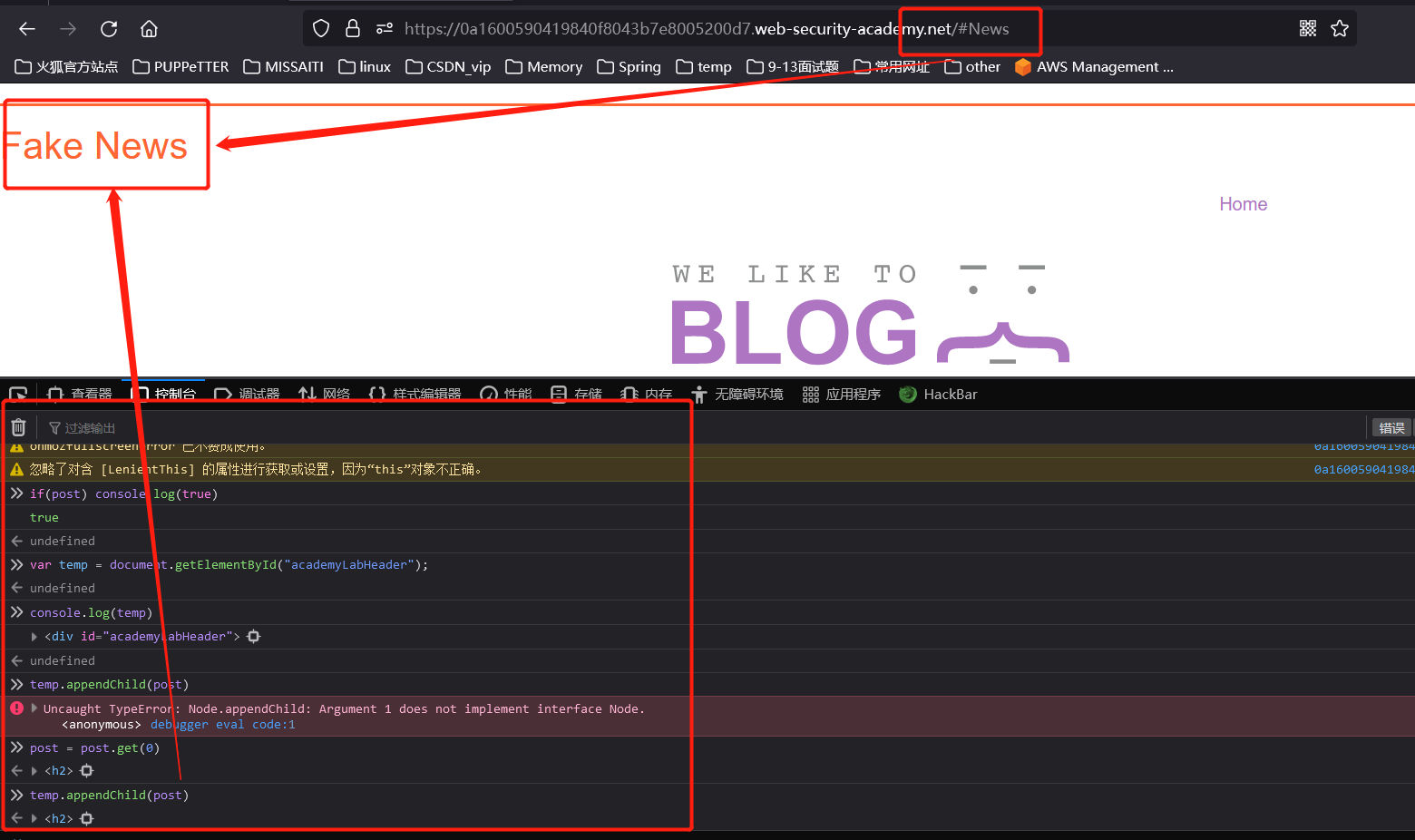Viewport: 1415px width, 840px height.
Task: Switch to the 无障碍环境 accessibility tab
Action: pyautogui.click(x=737, y=395)
